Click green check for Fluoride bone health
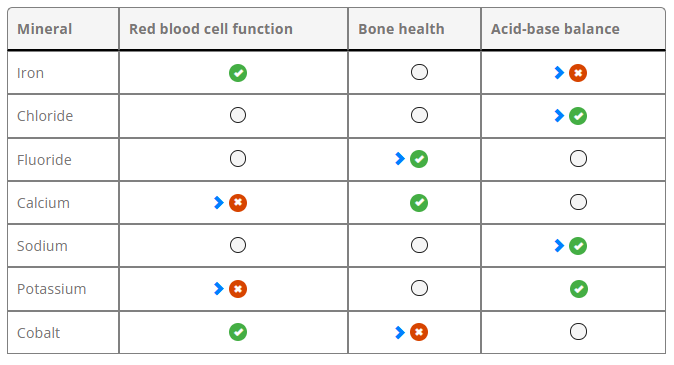 click(x=419, y=159)
